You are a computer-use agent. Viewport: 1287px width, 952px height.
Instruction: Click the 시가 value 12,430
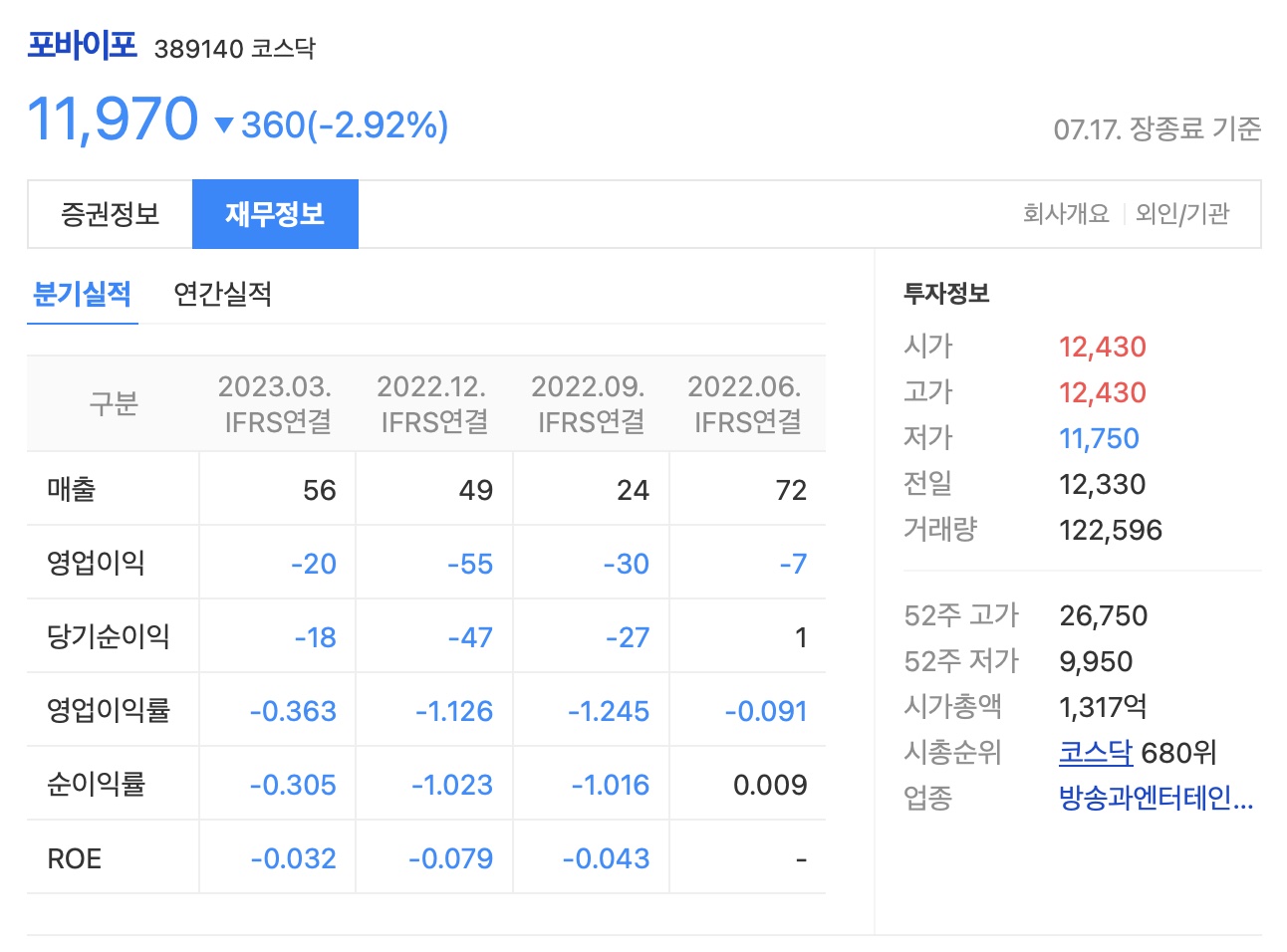(x=1102, y=347)
